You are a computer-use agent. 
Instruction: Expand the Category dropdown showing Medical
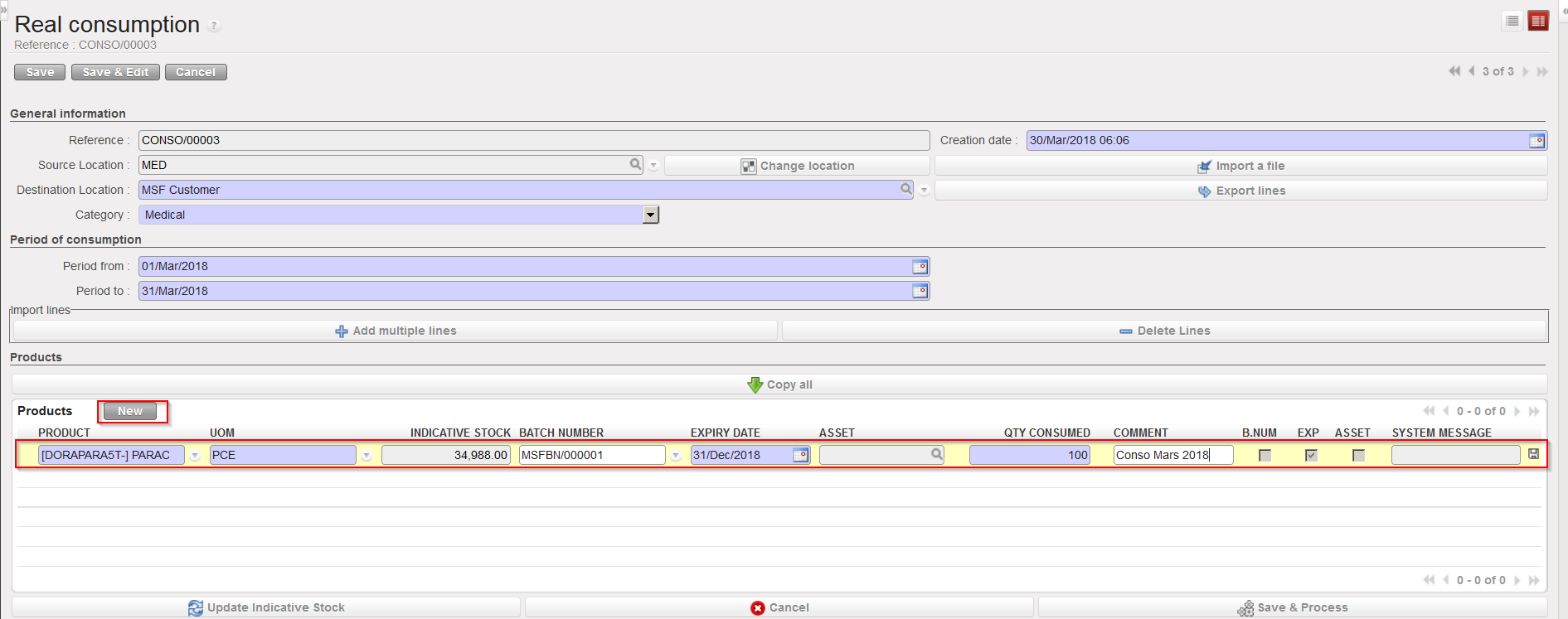coord(651,215)
